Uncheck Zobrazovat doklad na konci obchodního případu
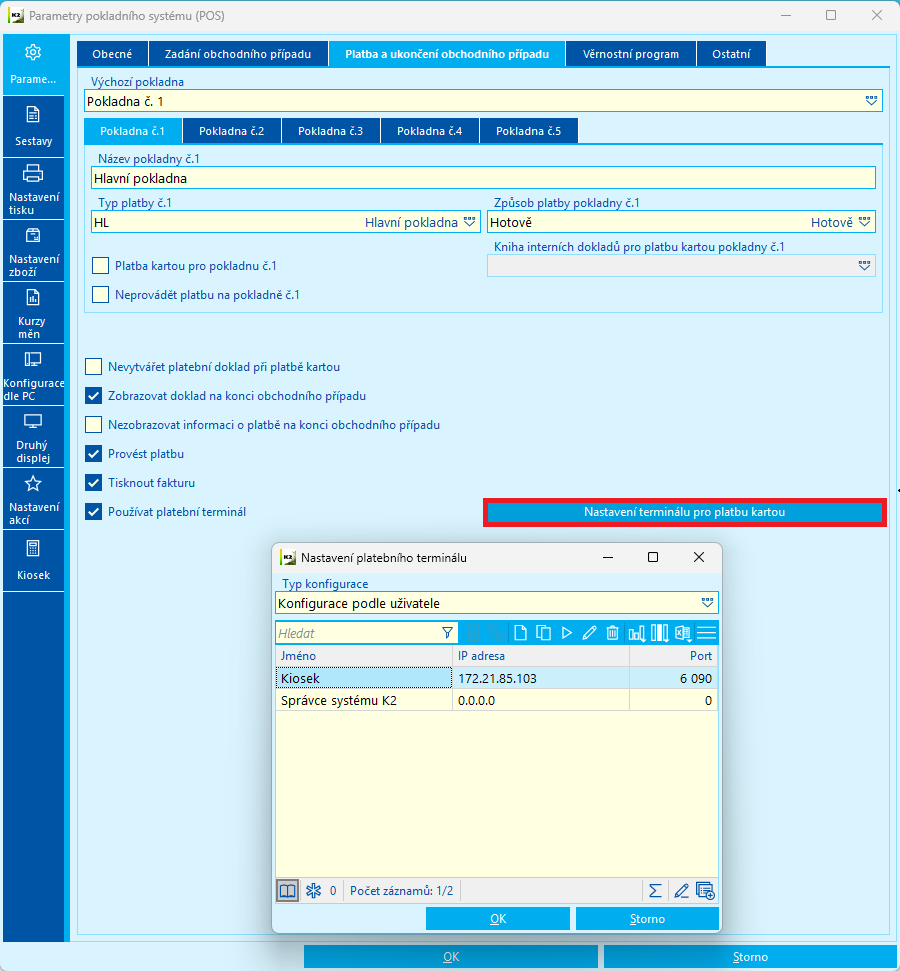Screen dimensions: 900x971 (94, 396)
